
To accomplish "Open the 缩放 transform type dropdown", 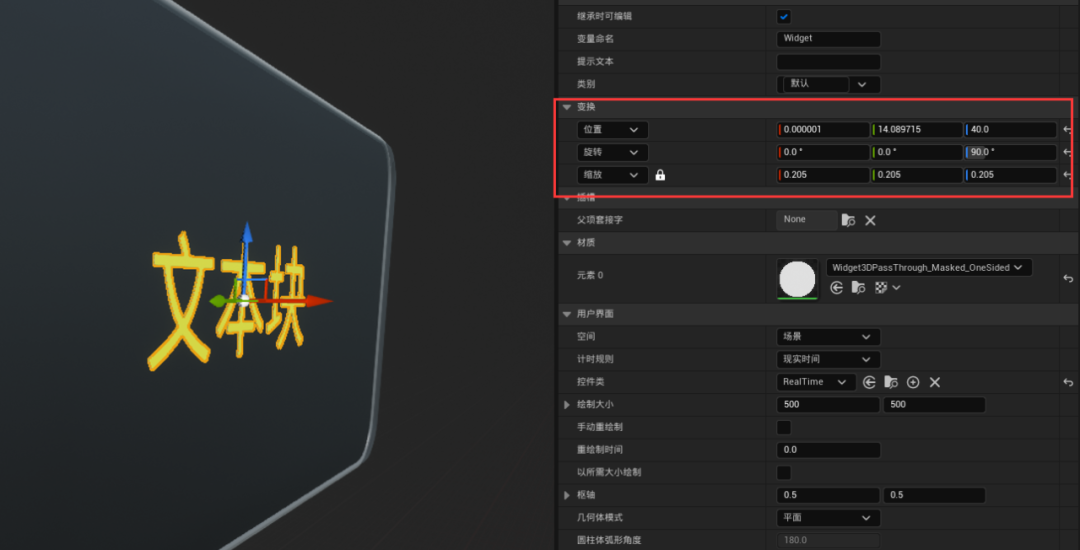I will 612,175.
